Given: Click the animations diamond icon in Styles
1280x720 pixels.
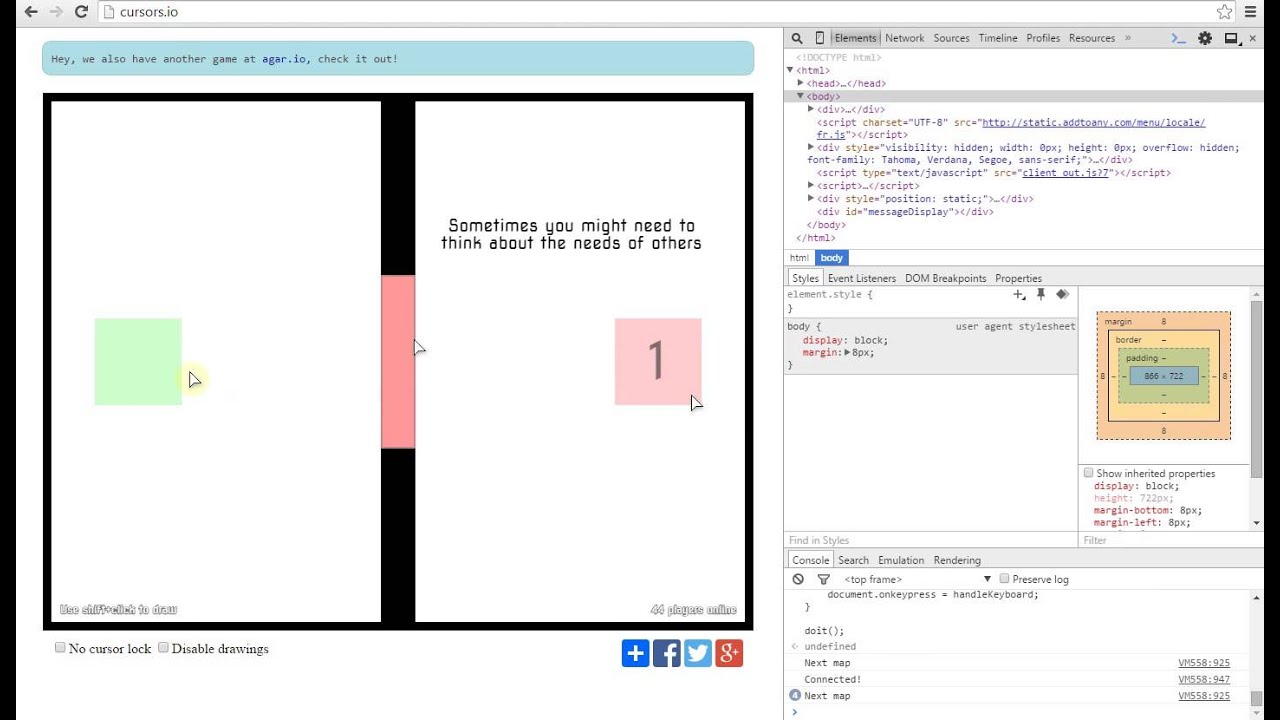Looking at the screenshot, I should (x=1062, y=294).
